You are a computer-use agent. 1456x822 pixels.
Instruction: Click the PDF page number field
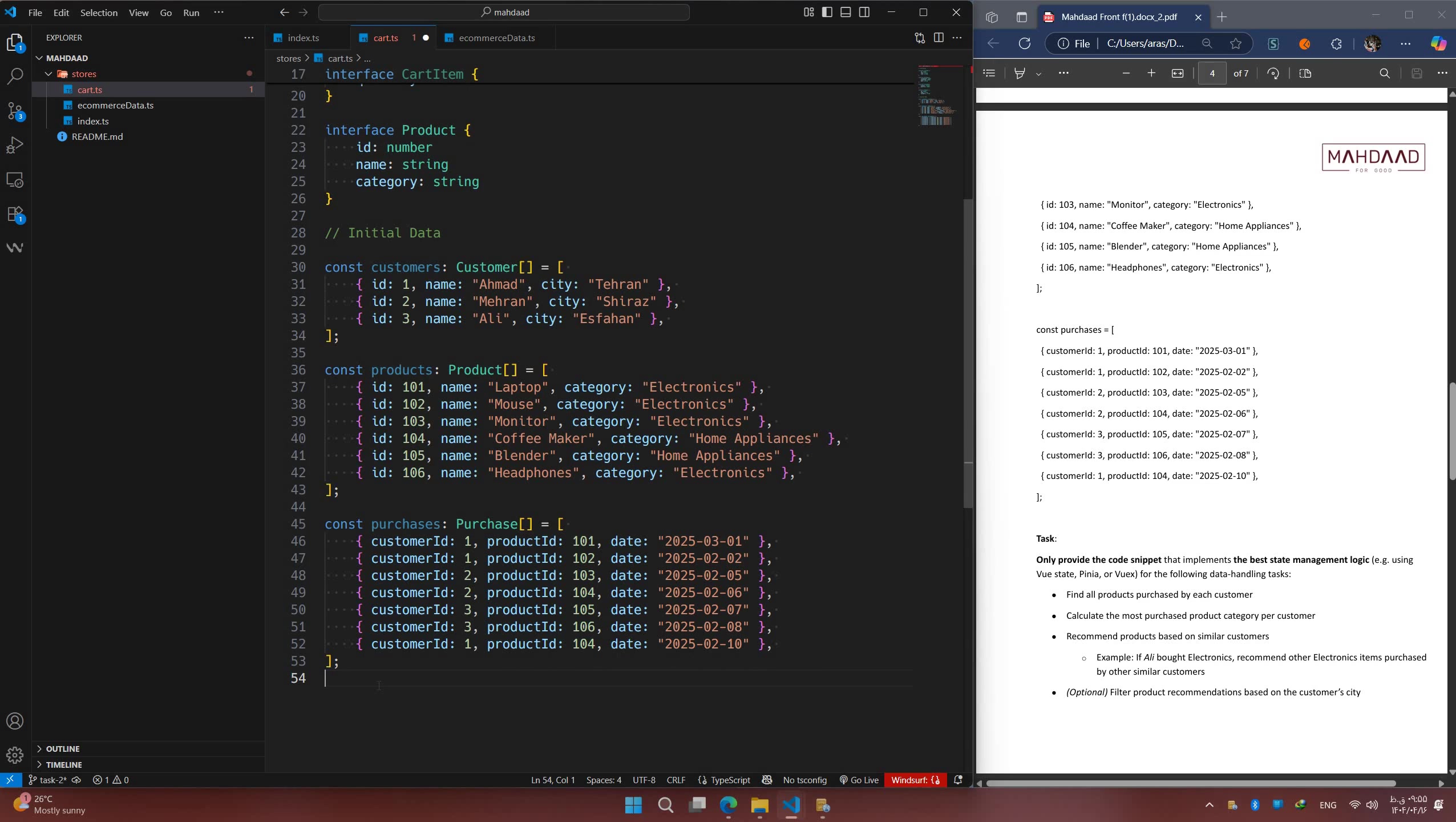click(x=1212, y=73)
